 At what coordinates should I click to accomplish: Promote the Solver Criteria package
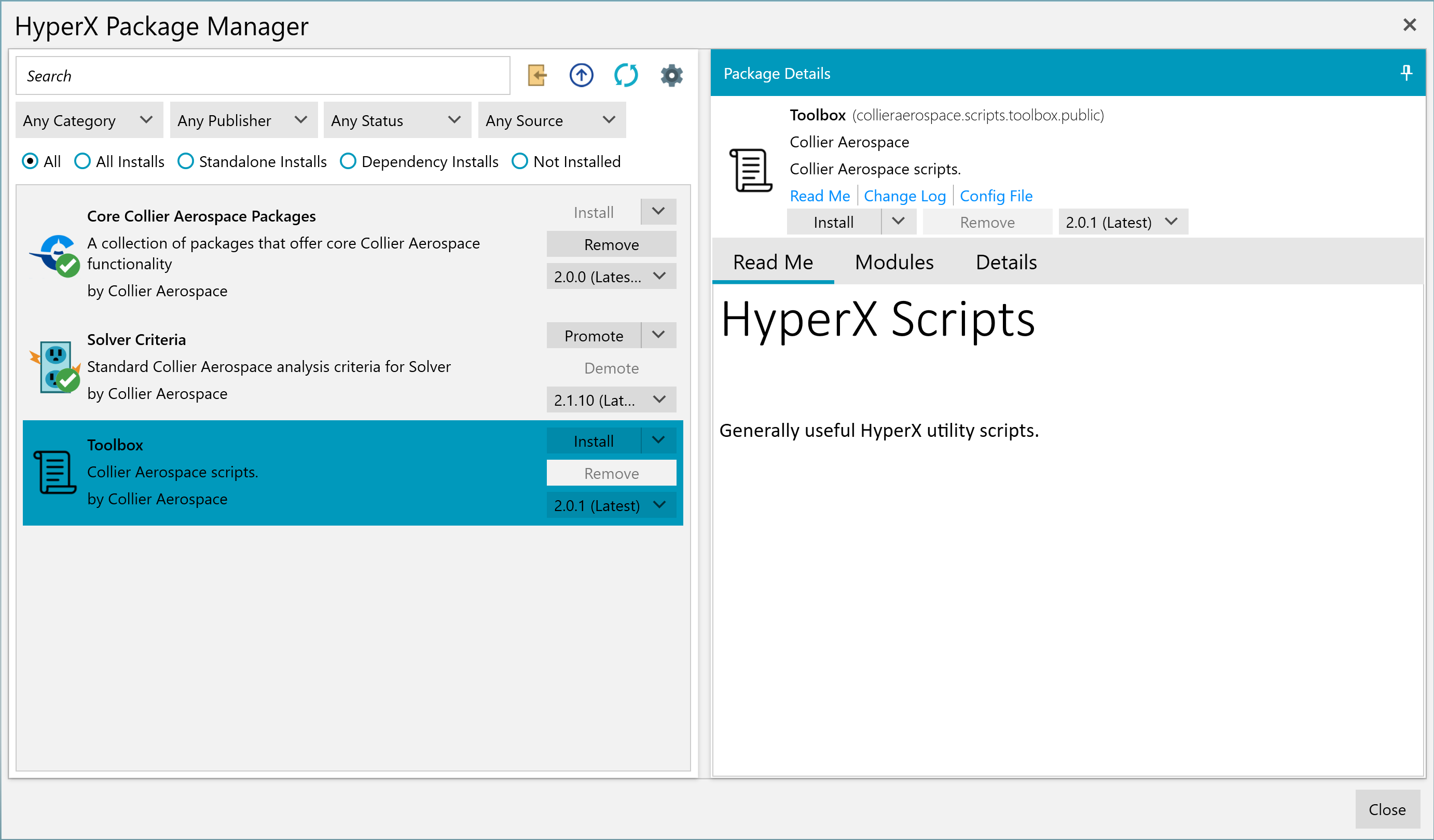(x=594, y=335)
